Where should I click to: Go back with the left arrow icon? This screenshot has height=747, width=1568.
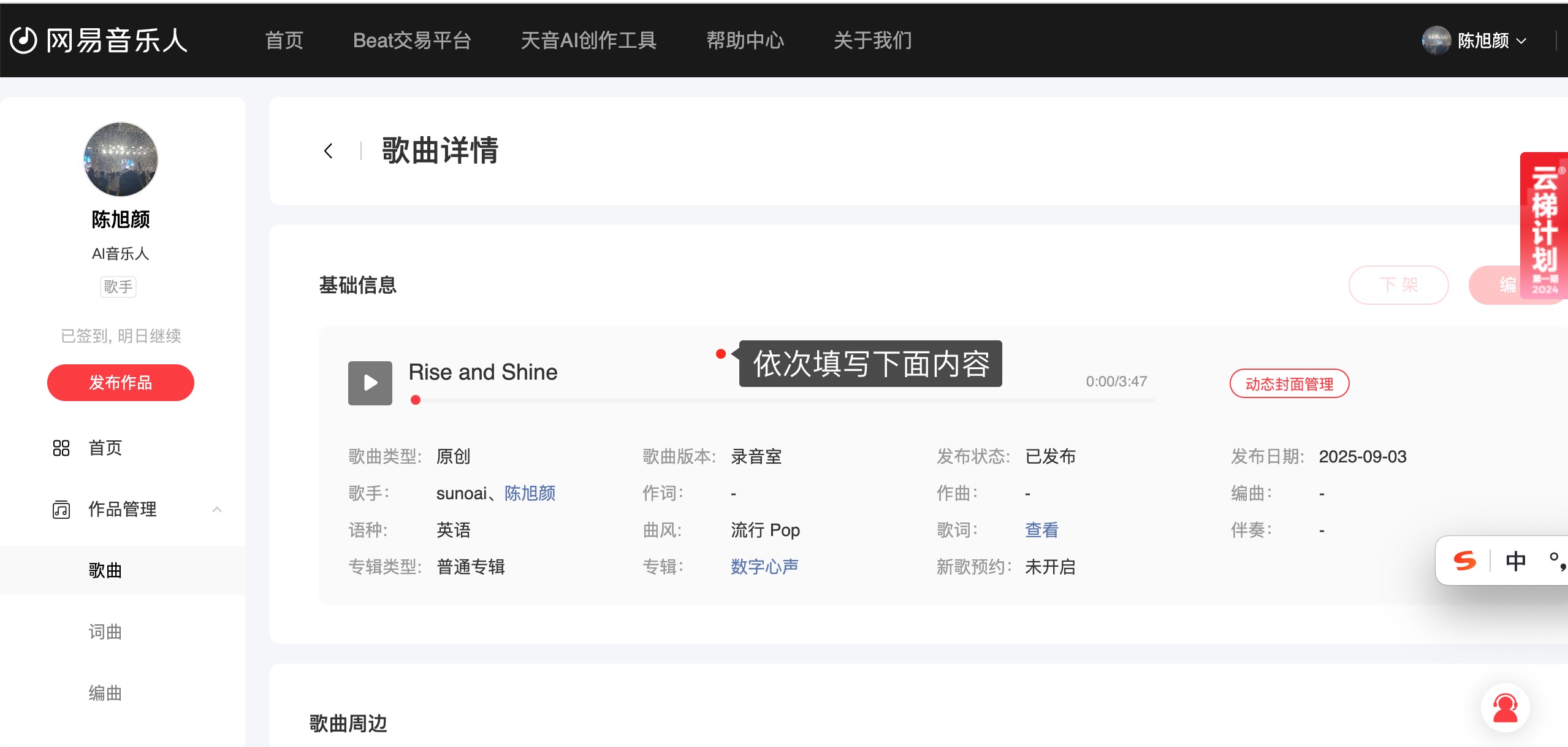tap(329, 151)
